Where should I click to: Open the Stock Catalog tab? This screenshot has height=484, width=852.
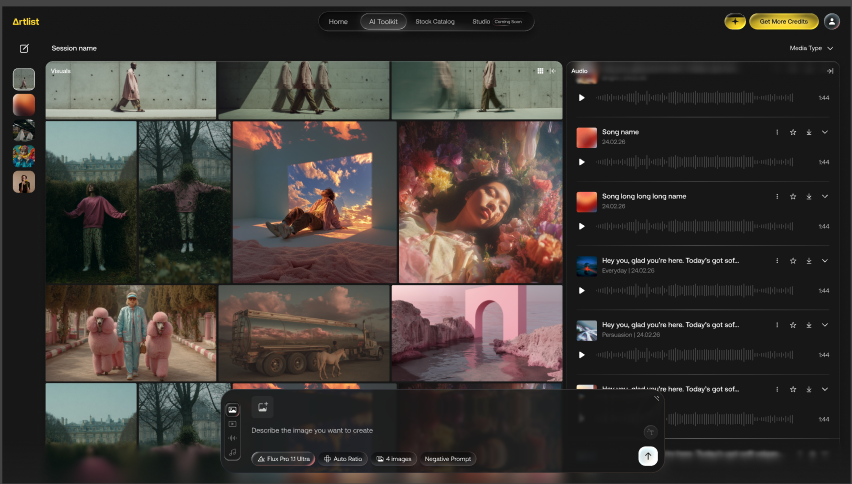click(435, 21)
